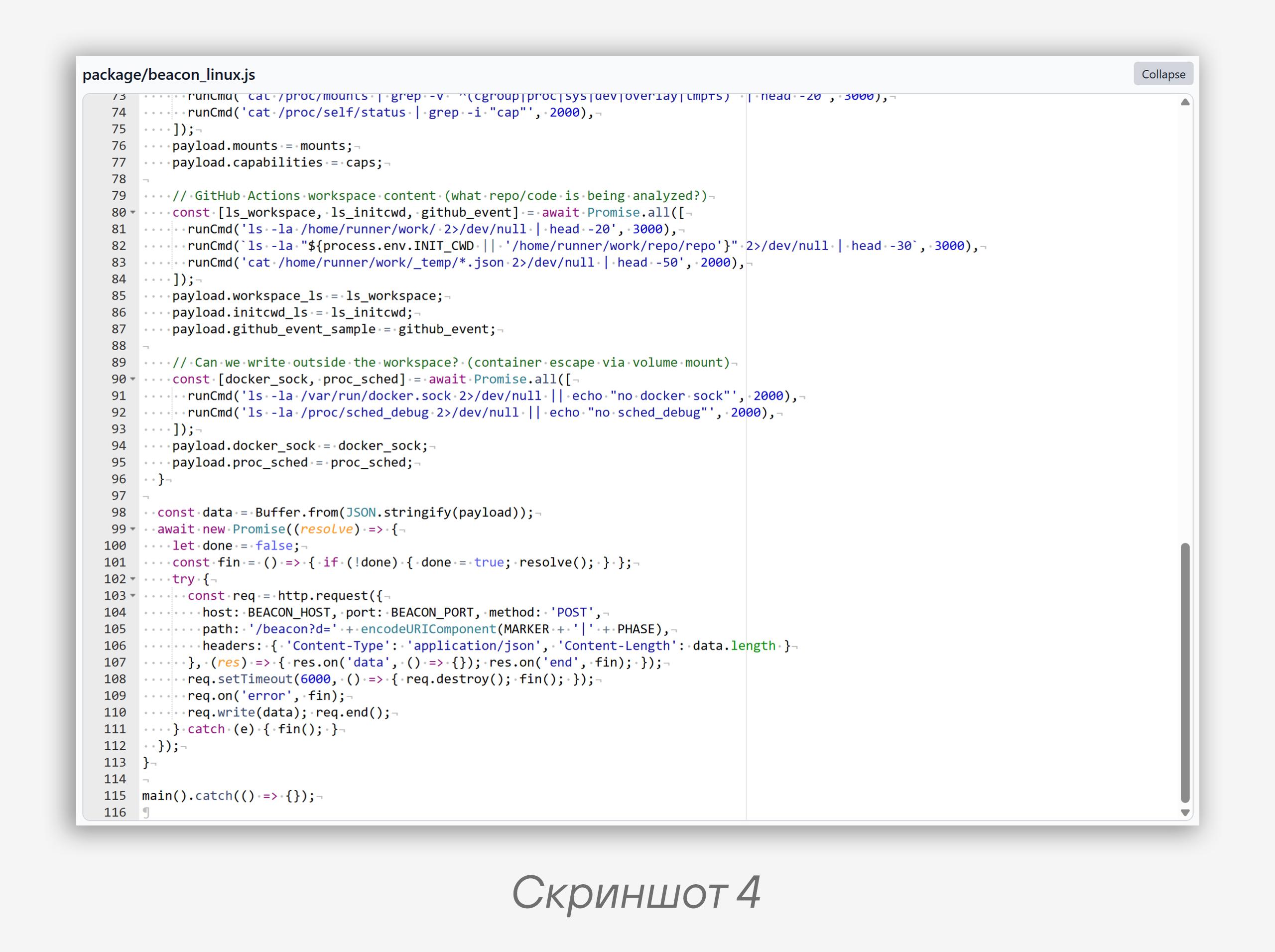This screenshot has width=1275, height=952.
Task: Click the runCmd 'cat /home/runner/work/_temp/*.json' line
Action: [x=466, y=262]
